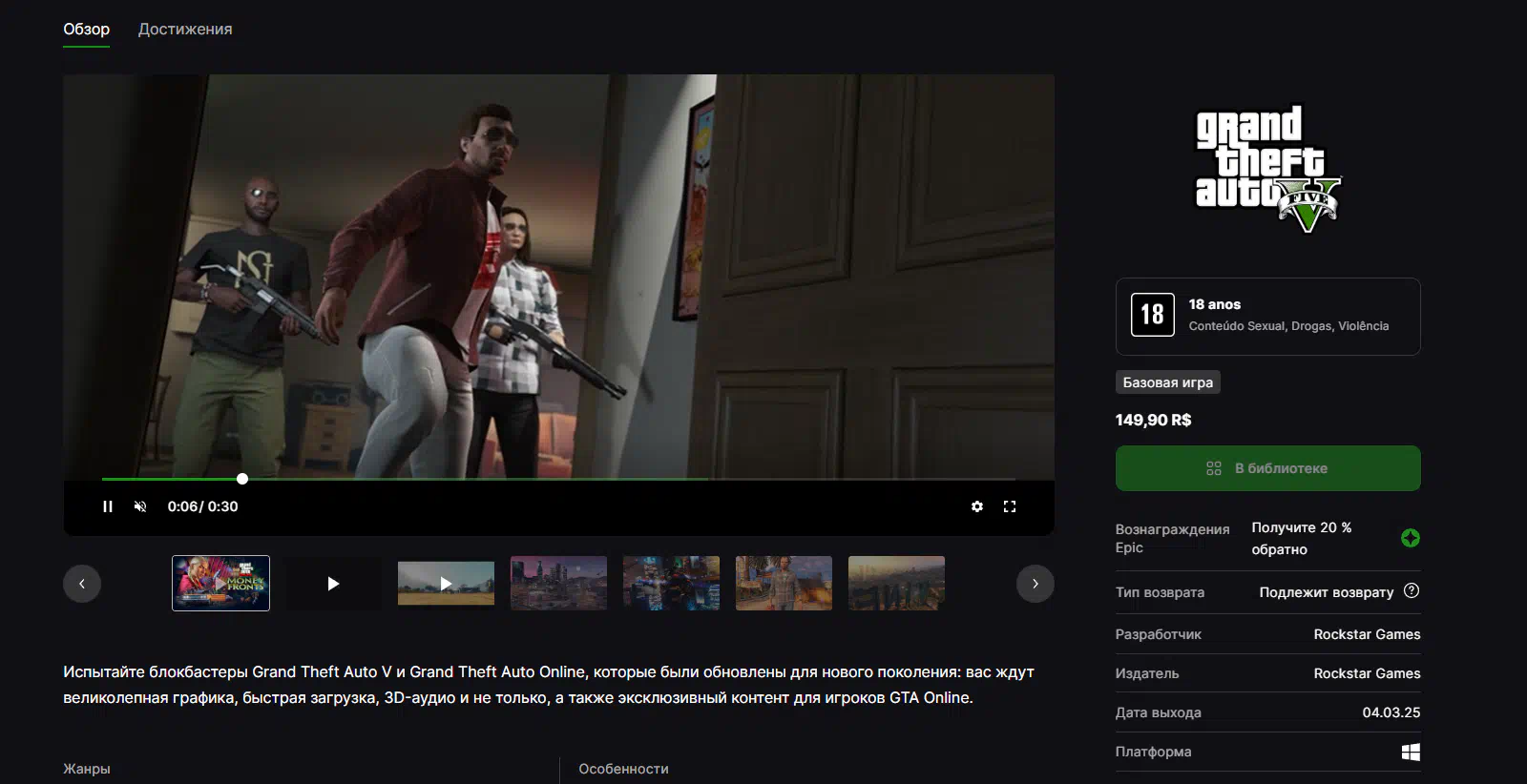Open the man standing screenshot thumbnail
Screen dimensions: 1527x784
784,583
